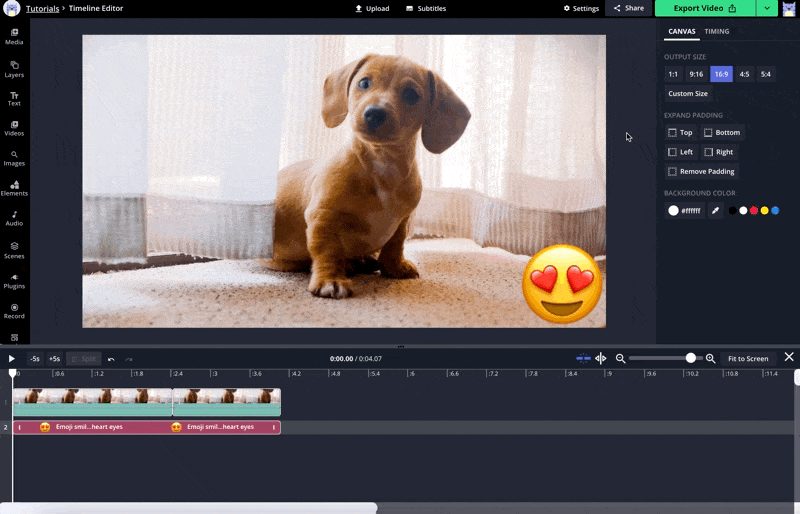Open the Custom Size options
The image size is (800, 514).
pos(688,93)
